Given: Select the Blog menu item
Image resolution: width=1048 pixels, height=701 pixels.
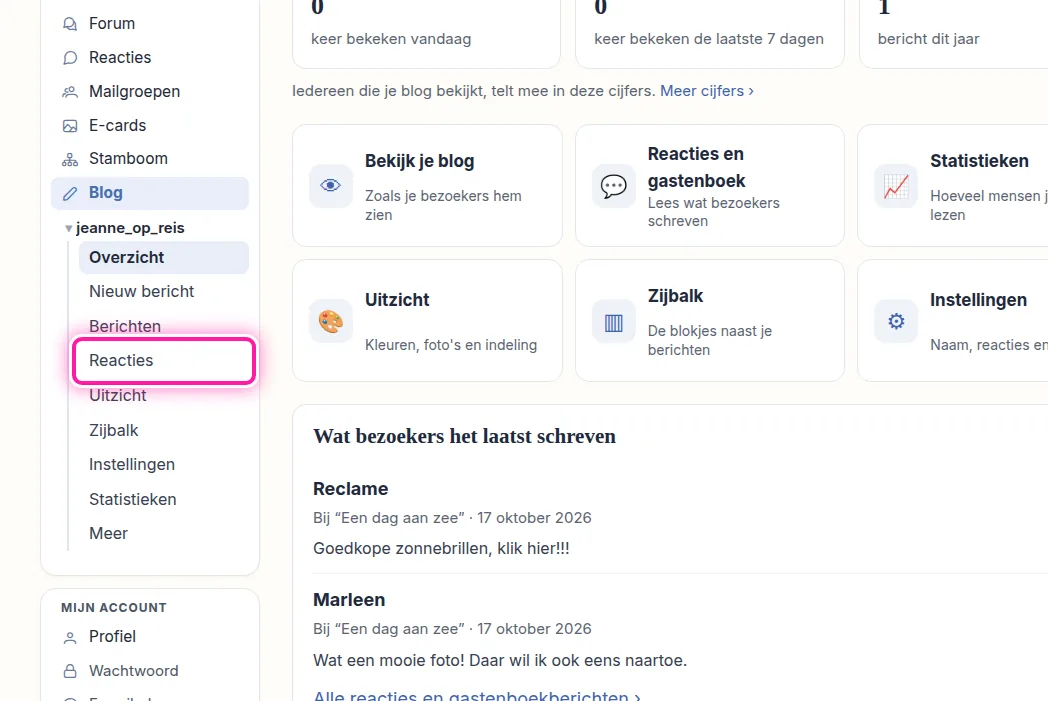Looking at the screenshot, I should pyautogui.click(x=150, y=193).
